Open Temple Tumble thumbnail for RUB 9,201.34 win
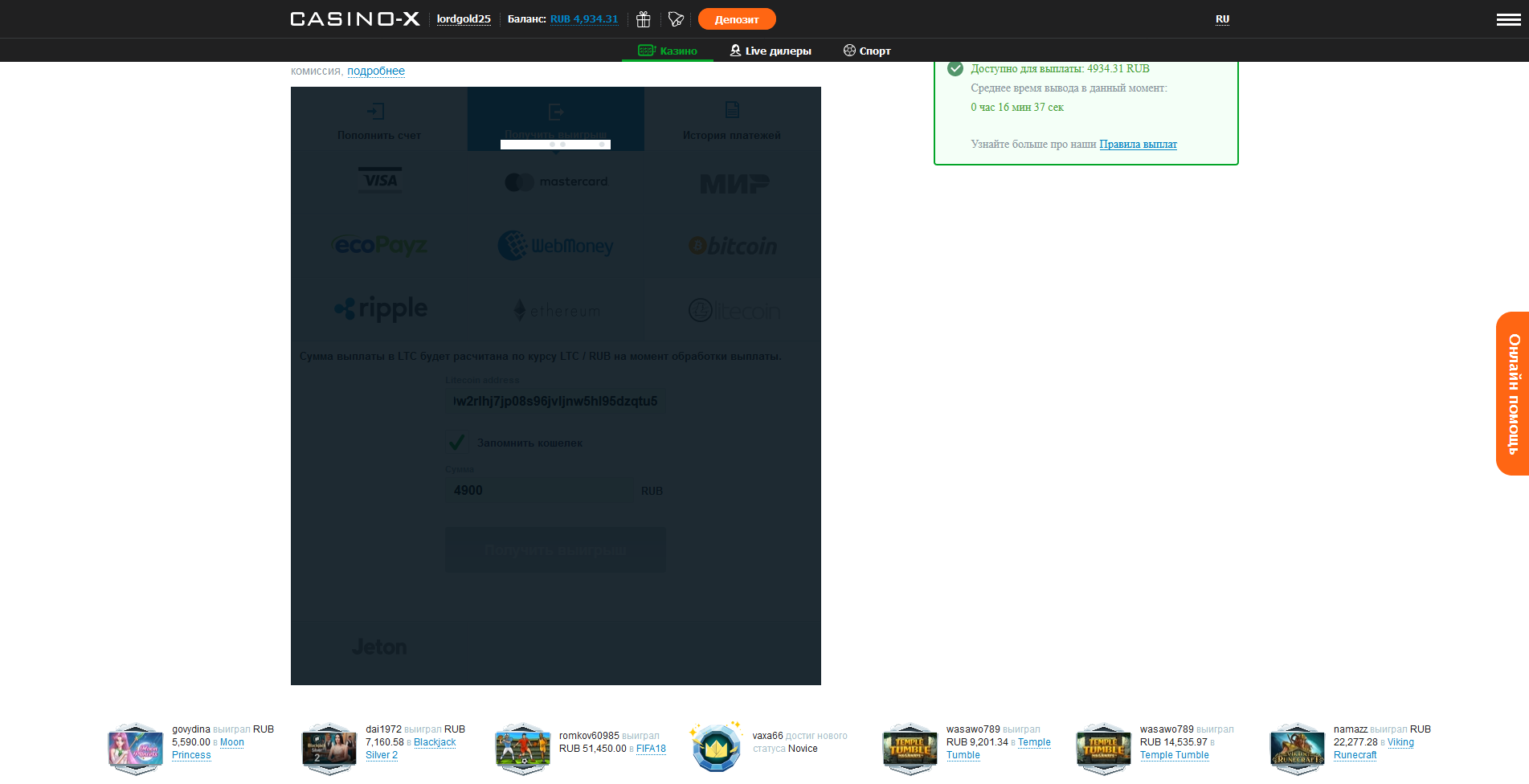Image resolution: width=1529 pixels, height=784 pixels. coord(910,749)
